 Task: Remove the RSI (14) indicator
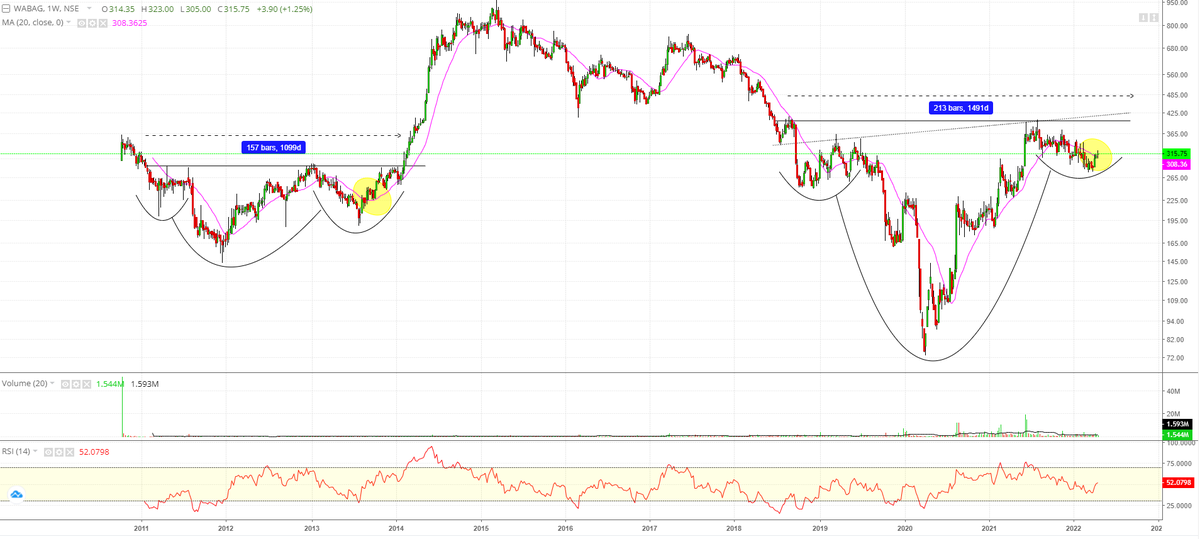[x=70, y=452]
